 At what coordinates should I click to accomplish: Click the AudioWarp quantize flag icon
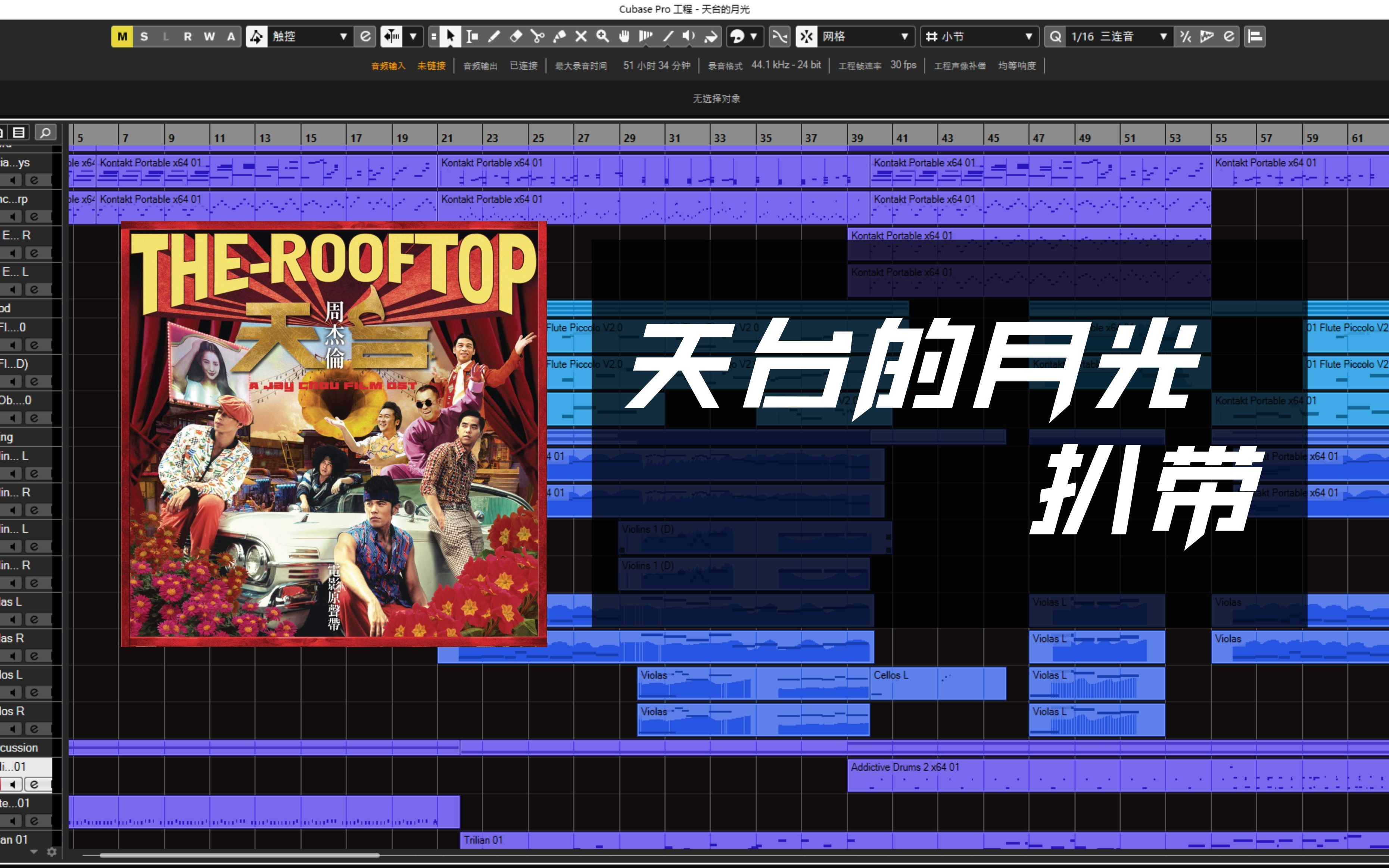pyautogui.click(x=1207, y=36)
